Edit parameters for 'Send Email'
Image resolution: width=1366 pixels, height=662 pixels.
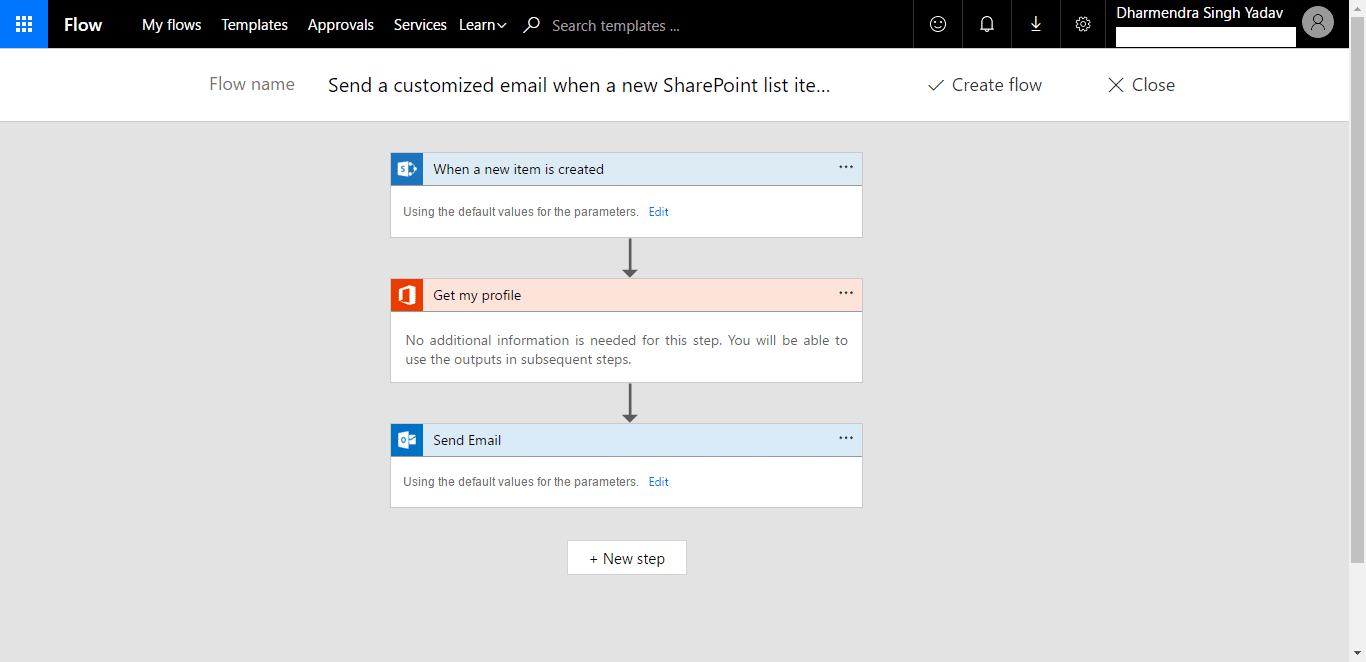[x=658, y=482]
